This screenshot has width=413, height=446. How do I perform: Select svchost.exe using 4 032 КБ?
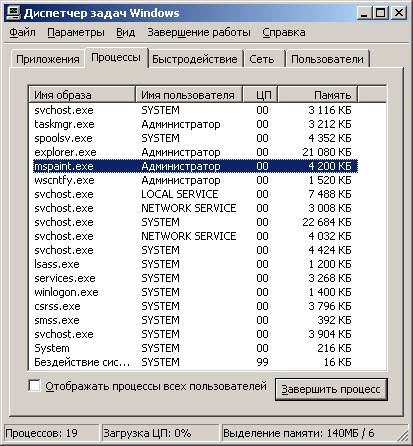pos(196,236)
